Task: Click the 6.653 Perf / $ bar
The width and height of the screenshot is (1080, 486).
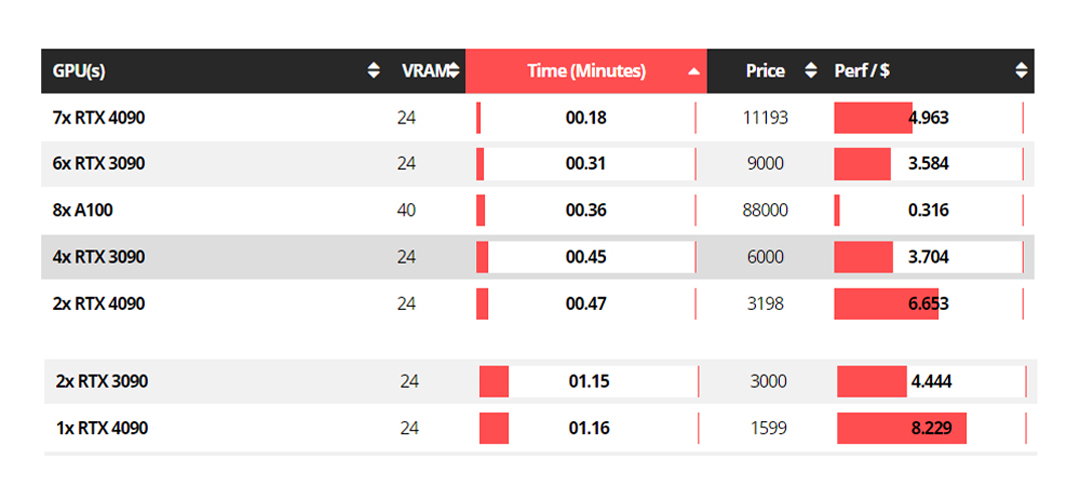Action: pyautogui.click(x=886, y=304)
